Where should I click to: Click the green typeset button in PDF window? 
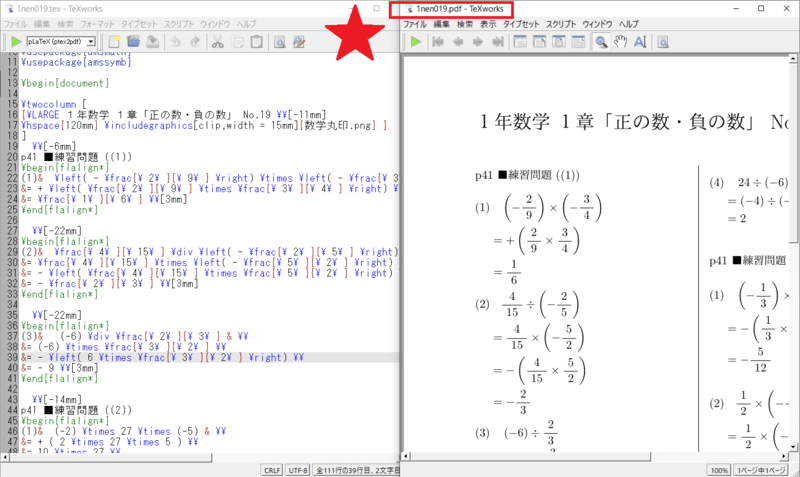[x=416, y=42]
